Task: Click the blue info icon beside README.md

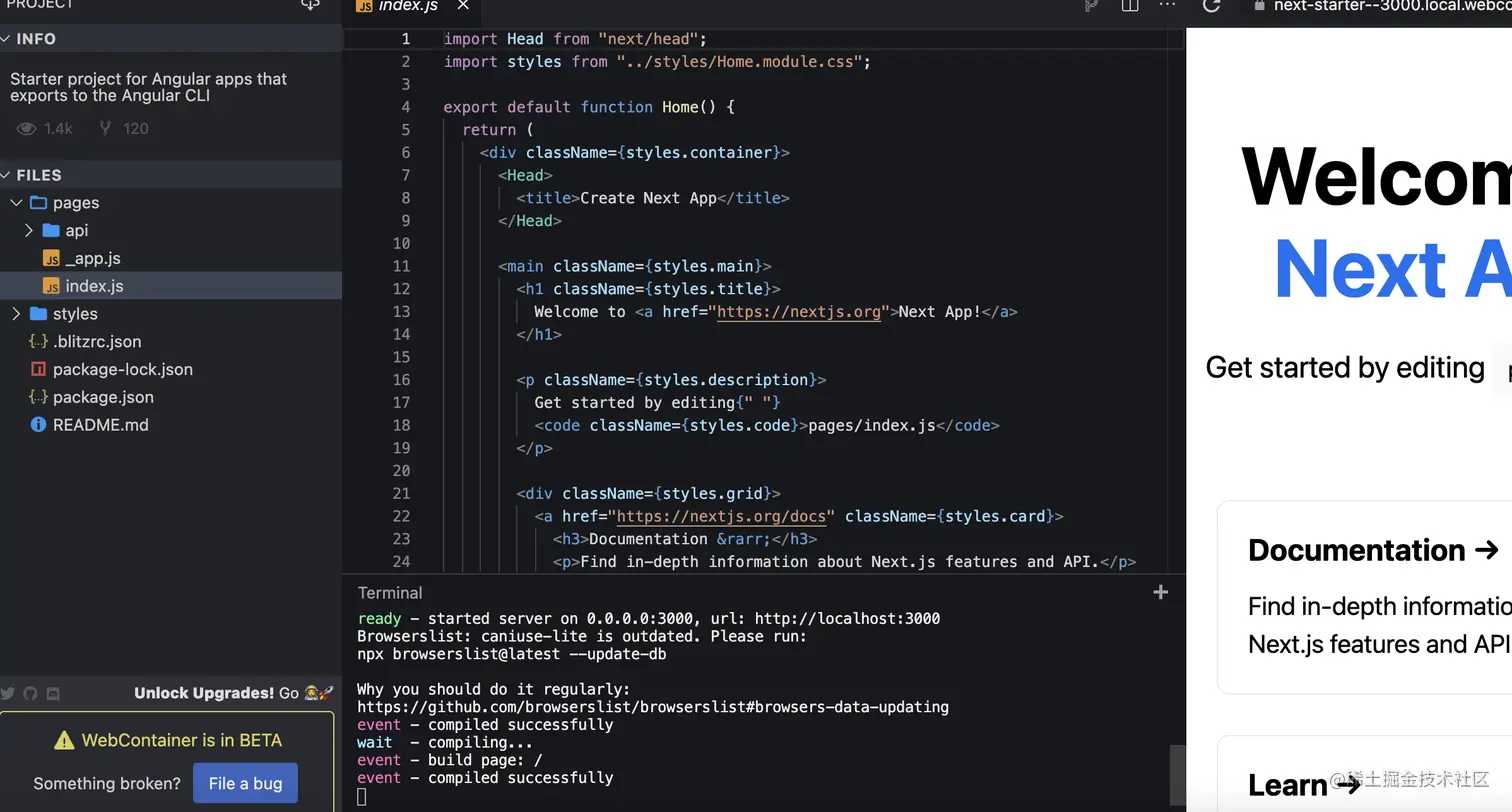Action: 38,424
